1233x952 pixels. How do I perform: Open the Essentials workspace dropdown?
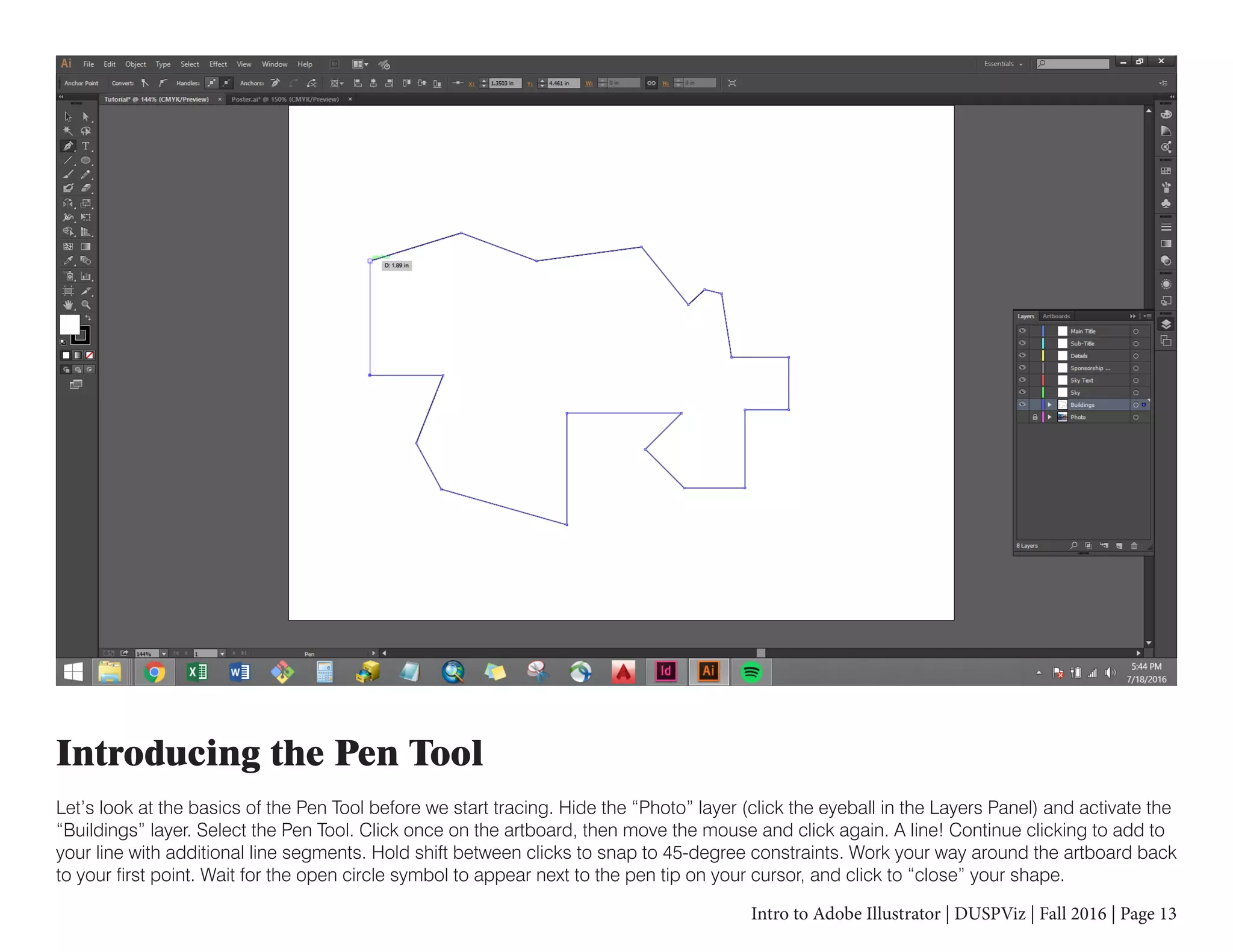pyautogui.click(x=1003, y=64)
